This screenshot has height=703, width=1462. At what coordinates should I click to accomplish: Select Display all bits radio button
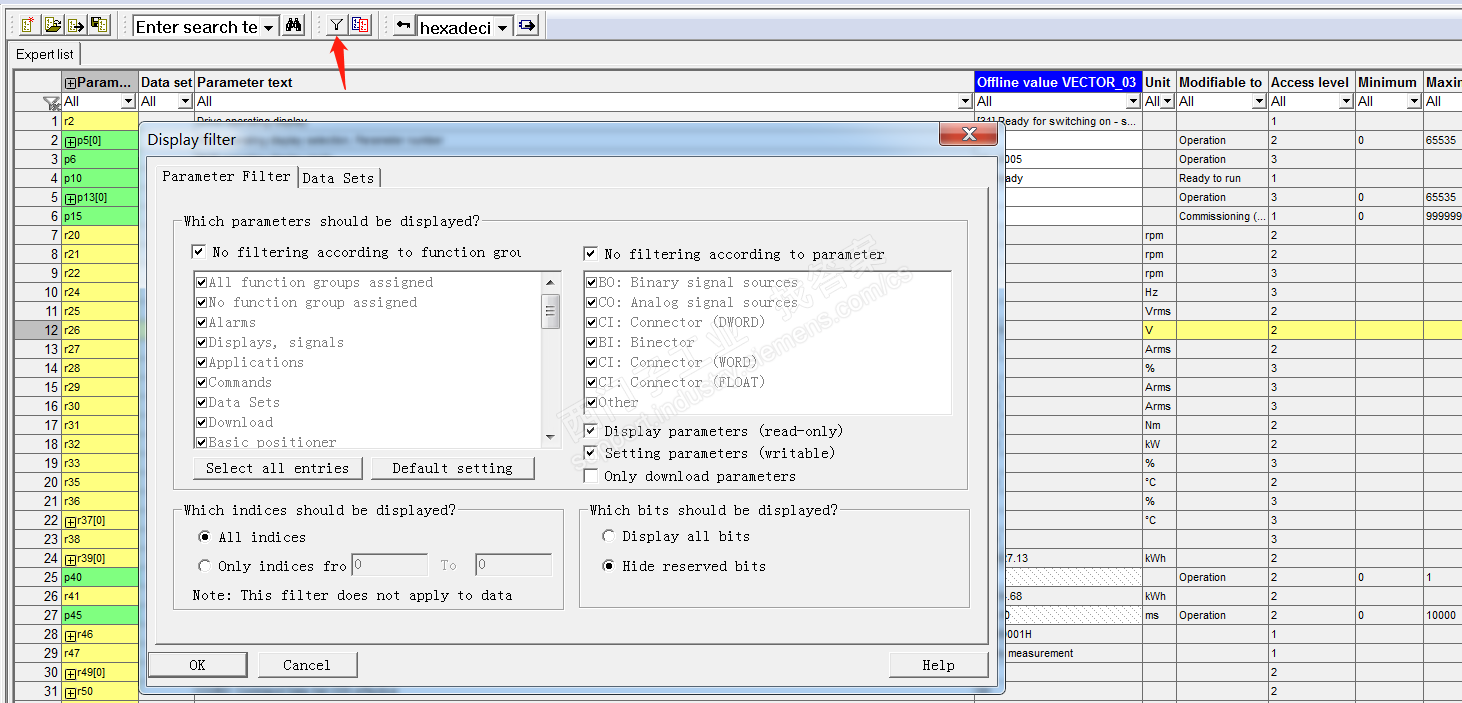608,536
